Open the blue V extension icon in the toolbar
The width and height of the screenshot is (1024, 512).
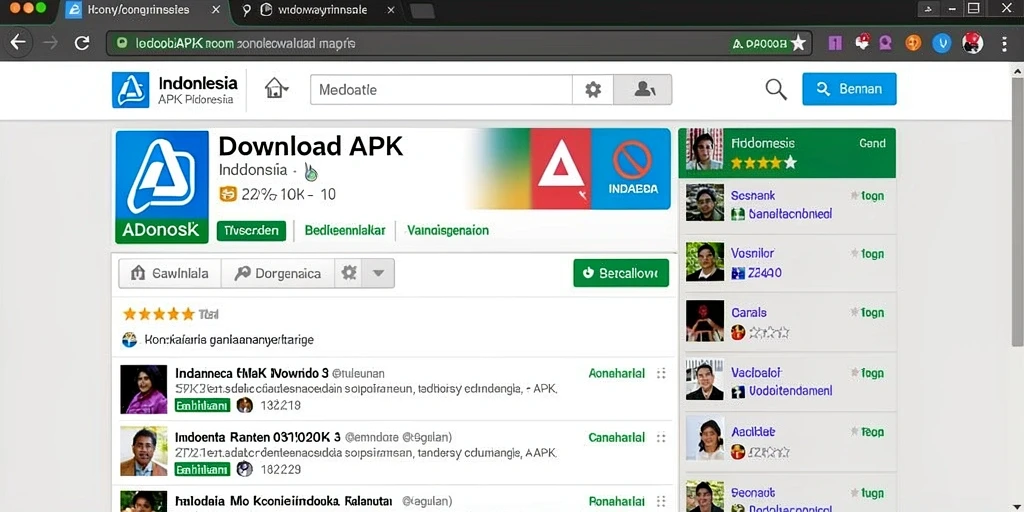pos(941,43)
